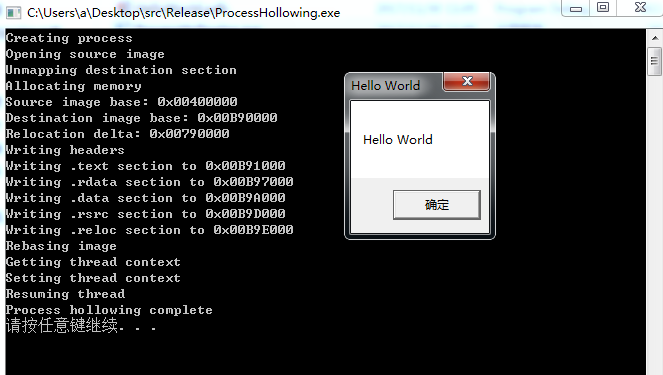Close the ProcessHollowing.exe console window
The height and width of the screenshot is (375, 663).
pos(640,8)
